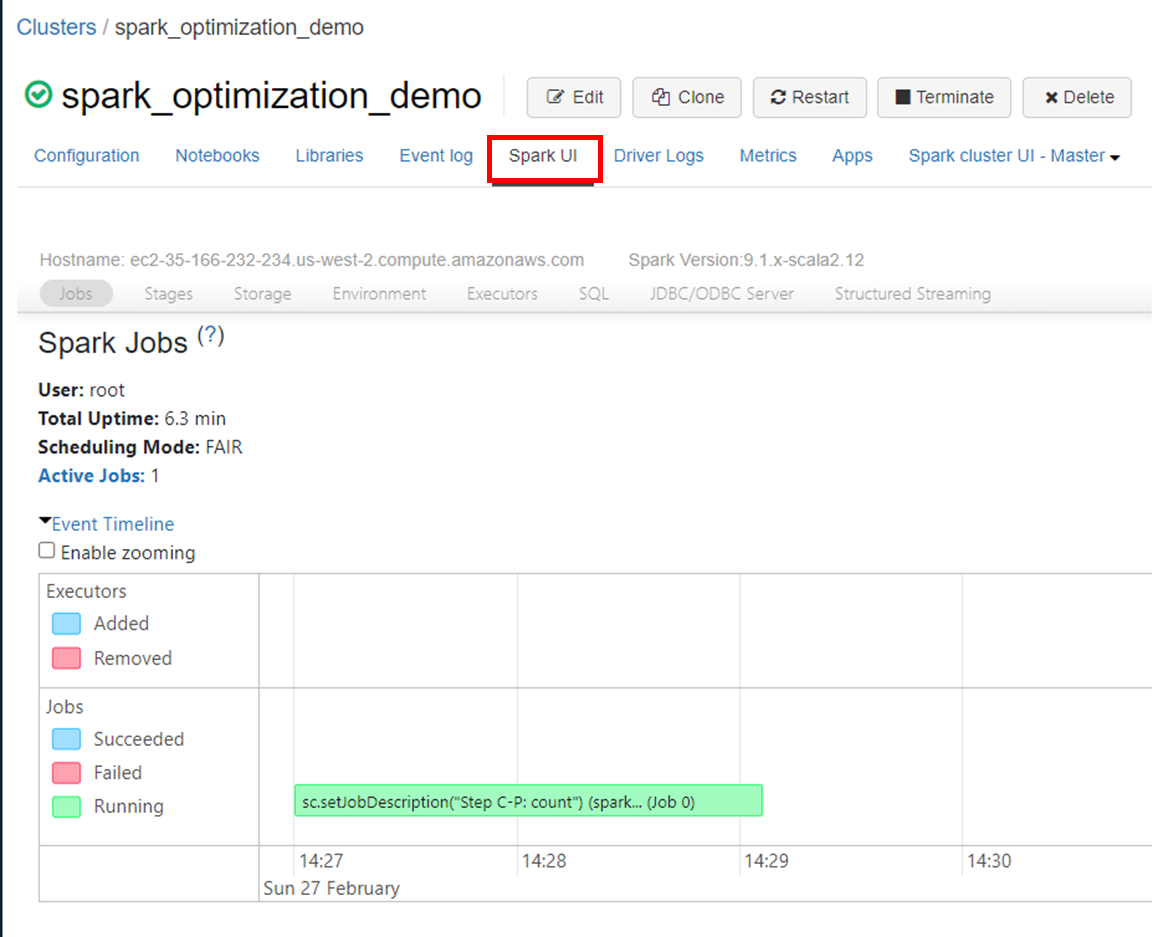Collapse the Event Timeline section

pyautogui.click(x=112, y=523)
